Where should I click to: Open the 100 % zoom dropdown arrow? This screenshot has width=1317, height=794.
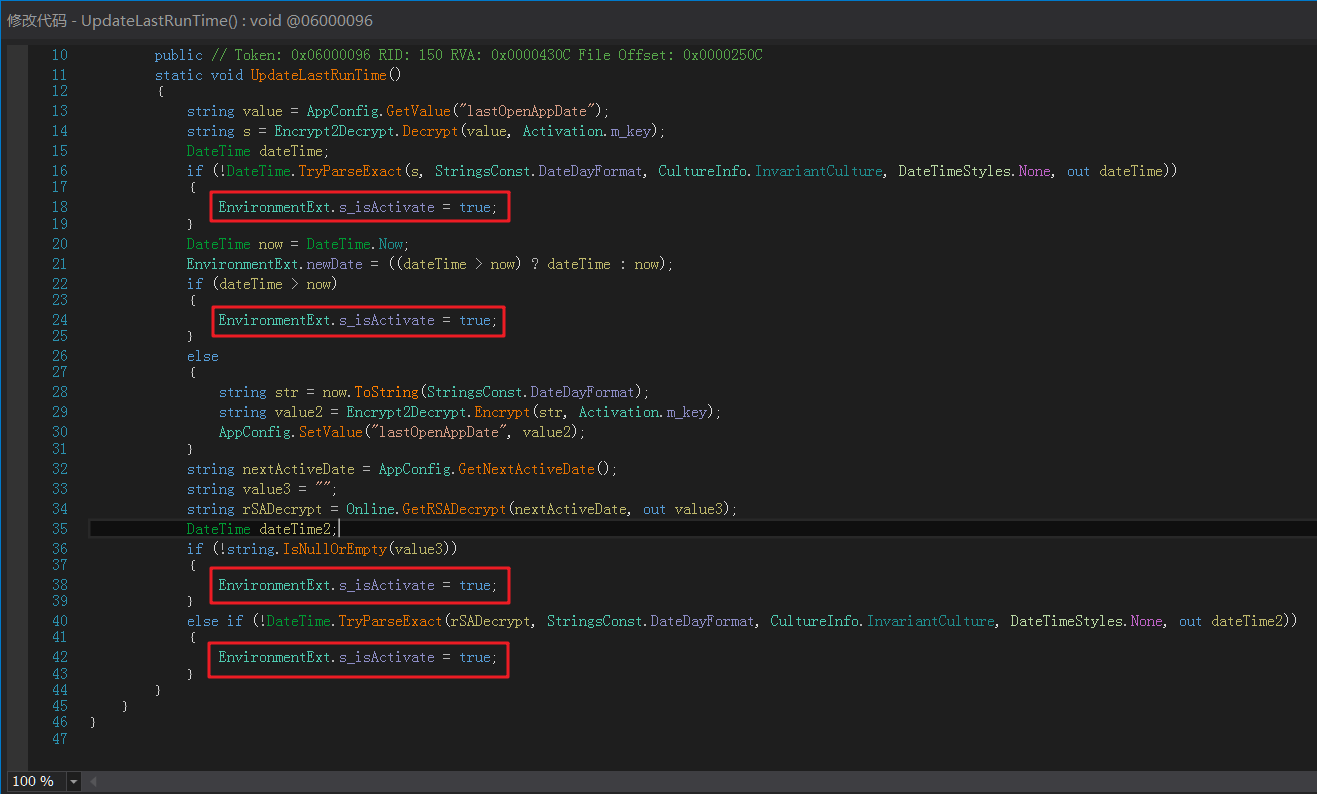click(73, 781)
